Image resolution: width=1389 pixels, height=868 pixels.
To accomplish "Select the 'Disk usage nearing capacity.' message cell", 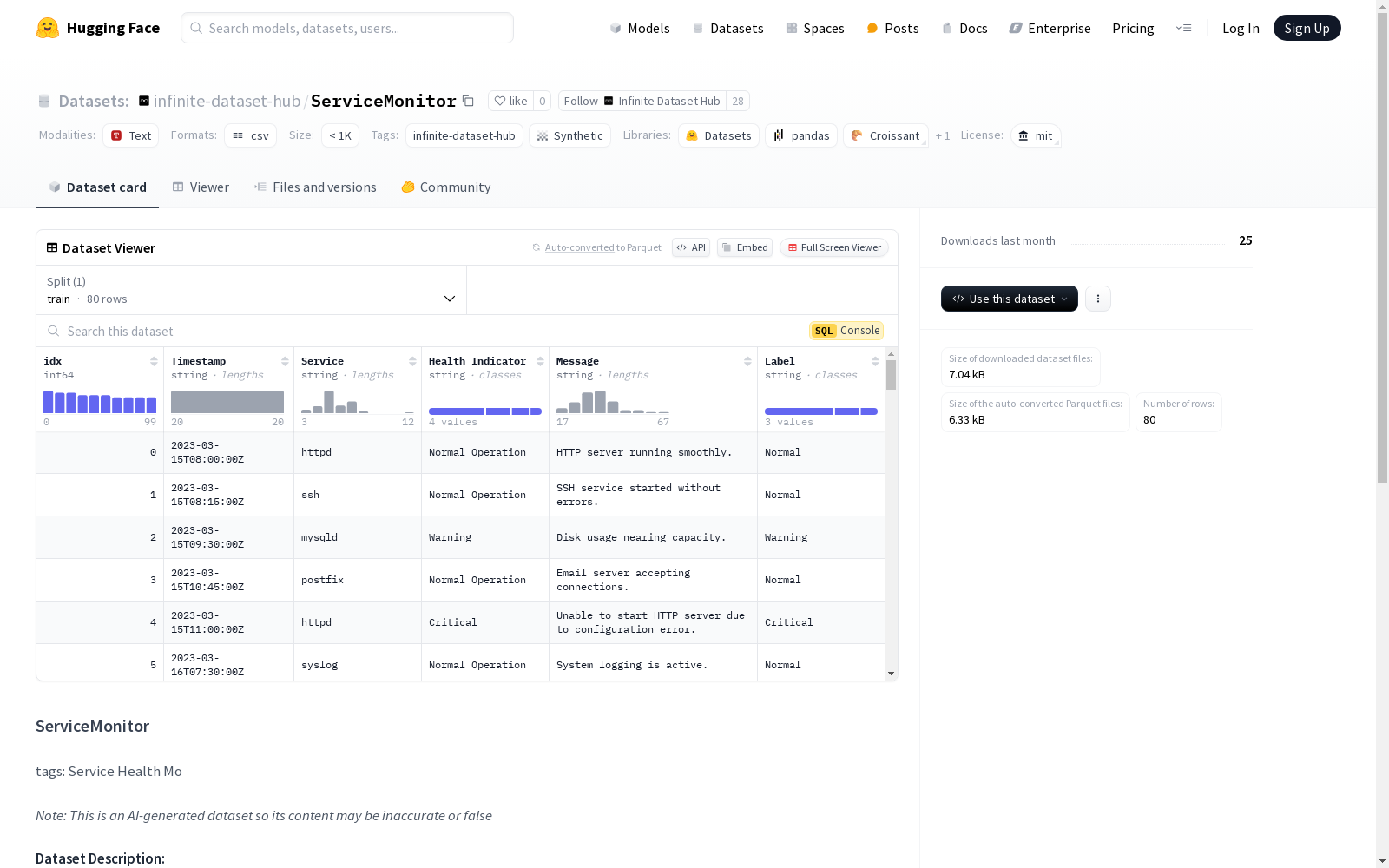I will [x=653, y=537].
